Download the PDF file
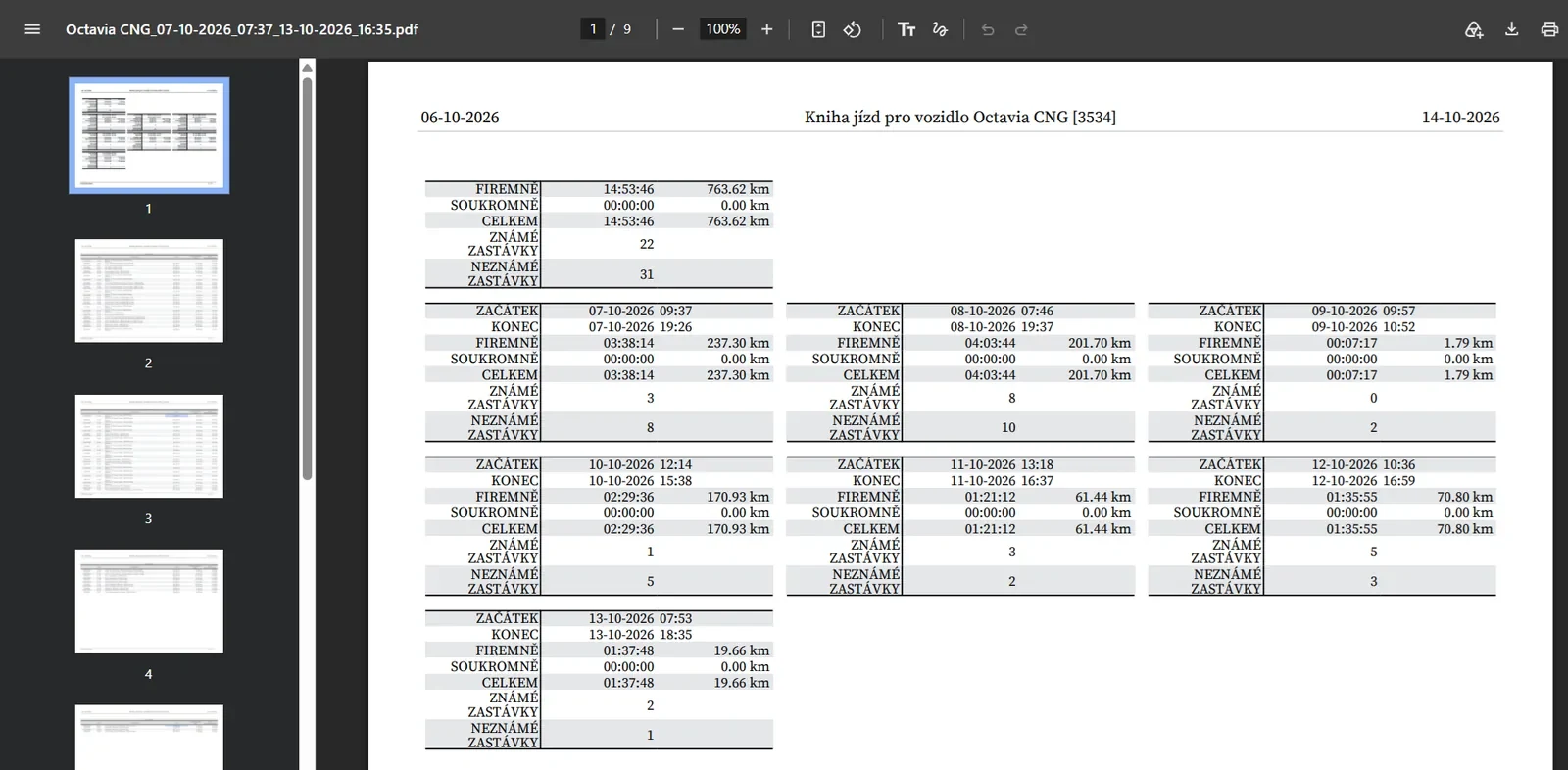This screenshot has width=1568, height=770. tap(1512, 29)
